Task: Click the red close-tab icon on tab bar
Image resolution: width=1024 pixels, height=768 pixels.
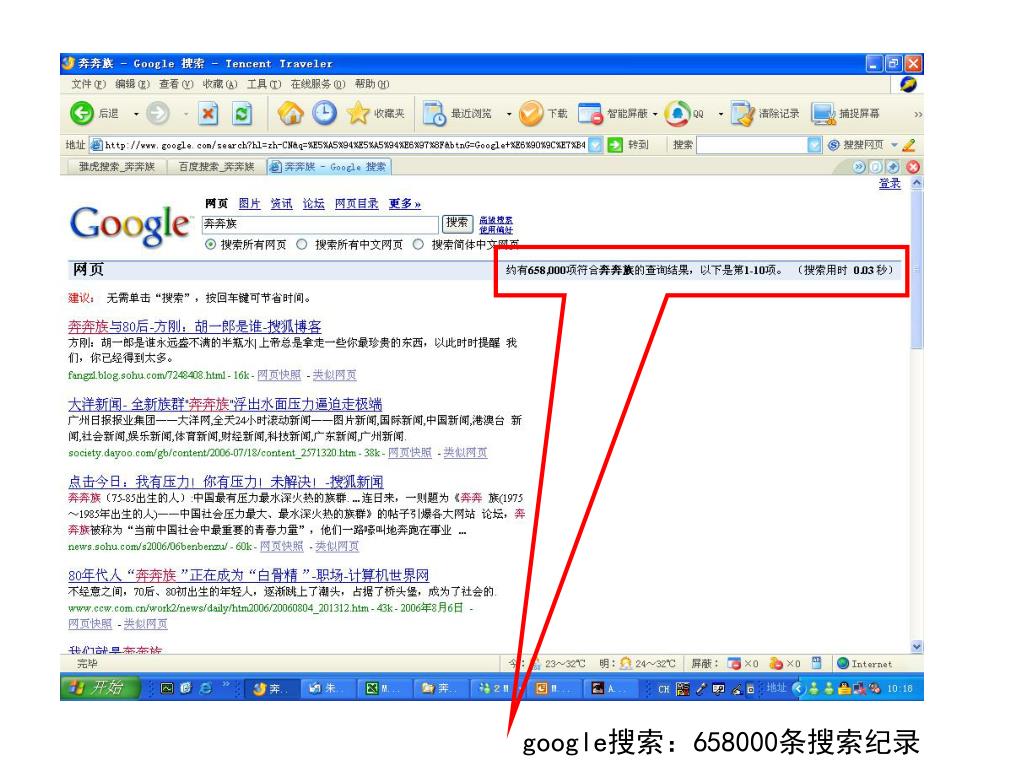Action: (x=913, y=167)
